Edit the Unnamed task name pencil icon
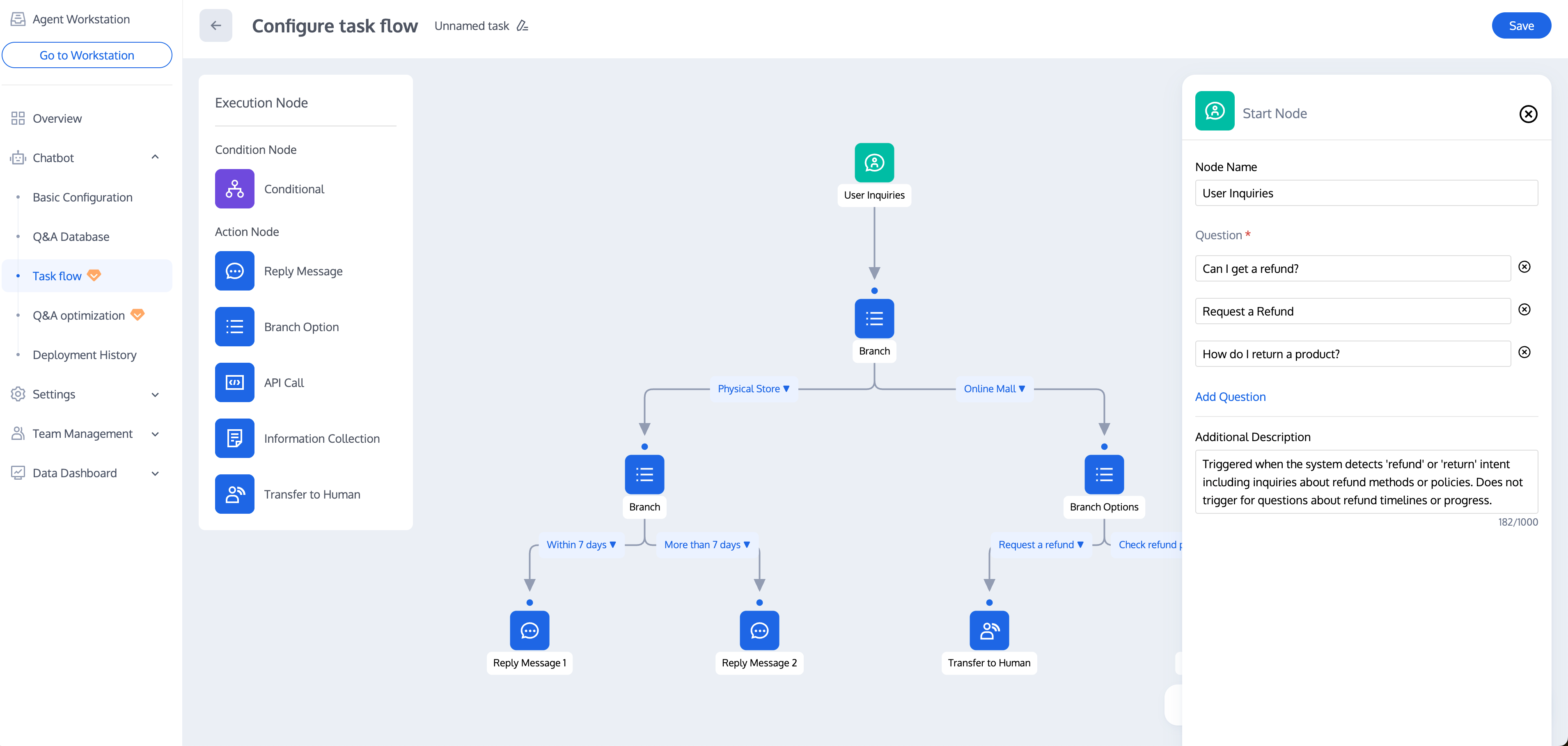Screen dimensions: 1568x746 (x=522, y=25)
